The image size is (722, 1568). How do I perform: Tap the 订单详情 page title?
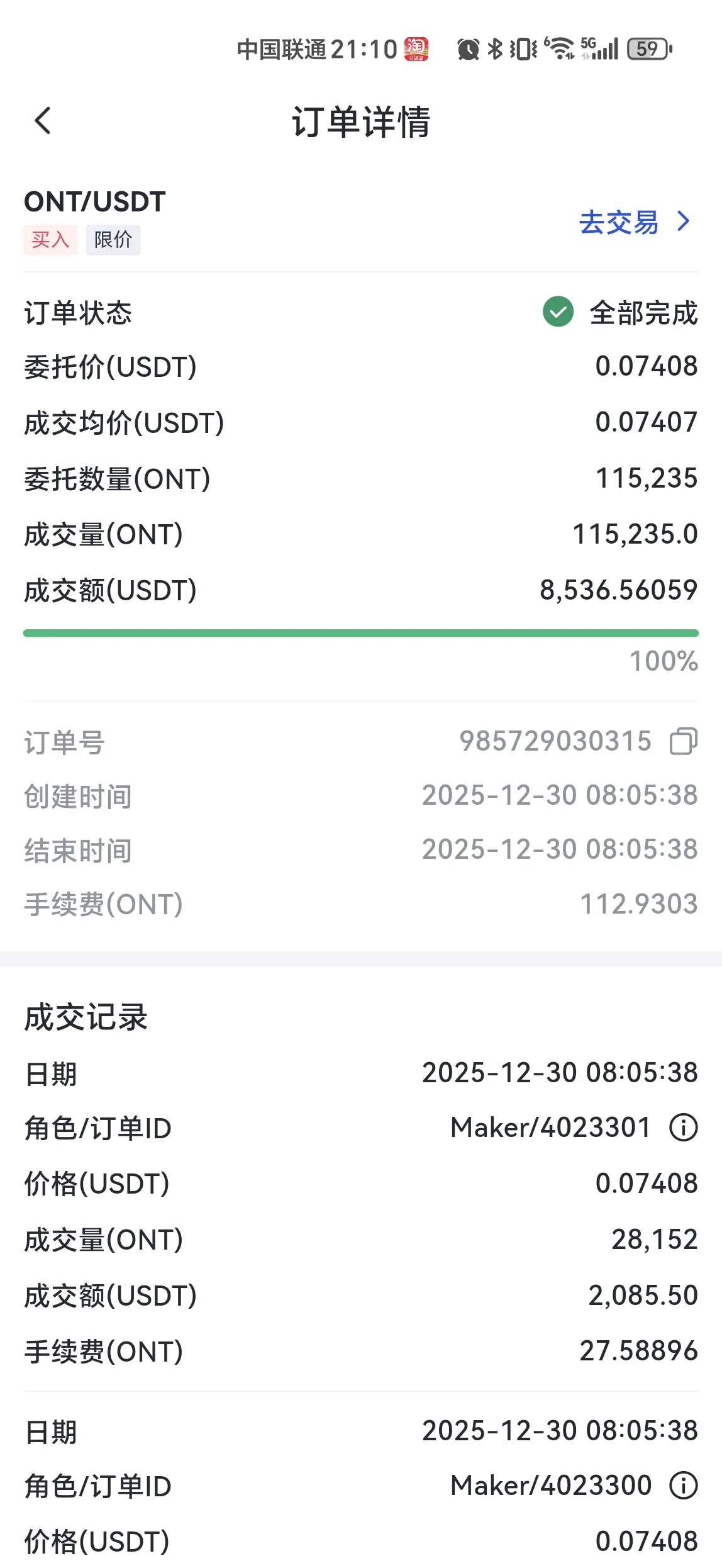(361, 122)
